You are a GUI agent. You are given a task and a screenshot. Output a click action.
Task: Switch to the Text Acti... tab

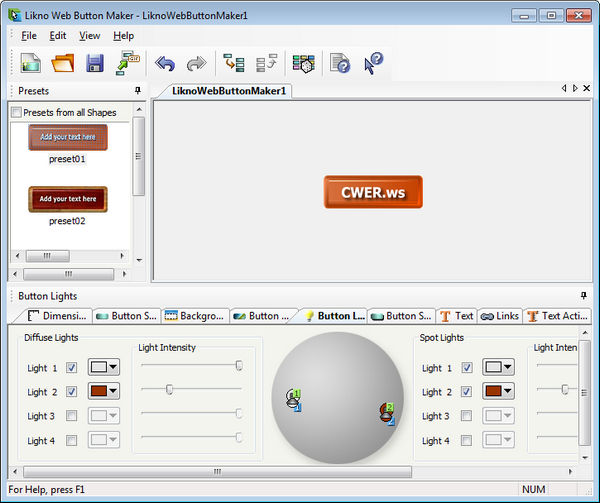click(558, 316)
